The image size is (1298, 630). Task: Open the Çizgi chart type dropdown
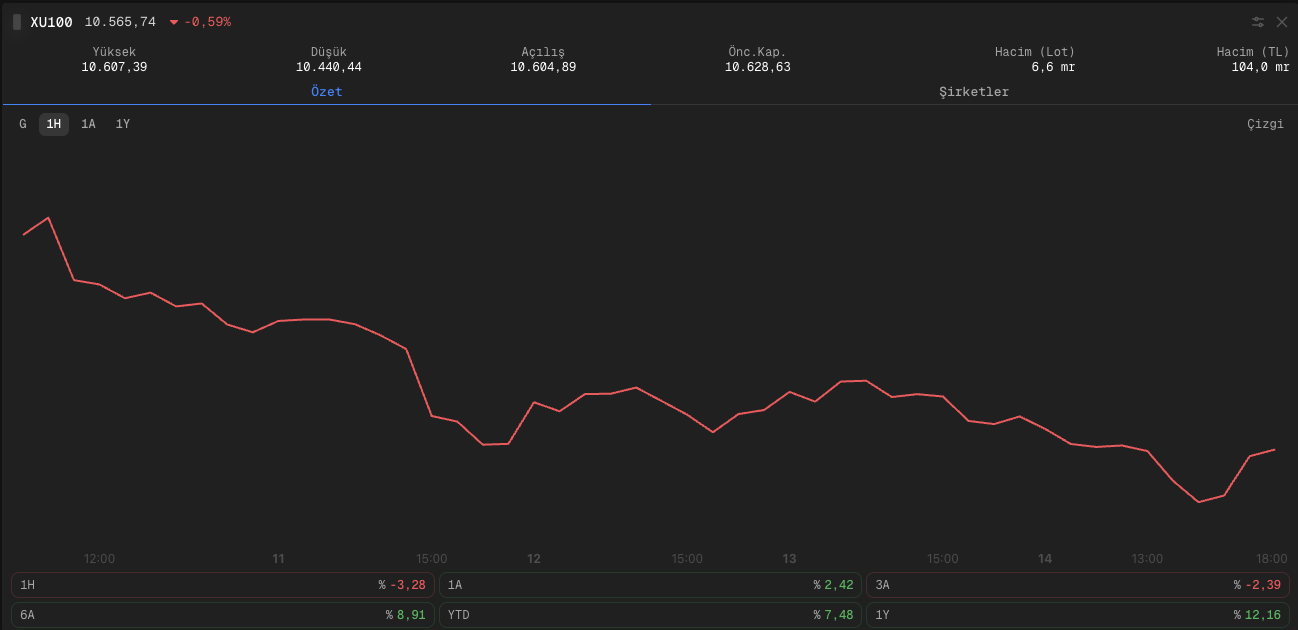pyautogui.click(x=1264, y=124)
